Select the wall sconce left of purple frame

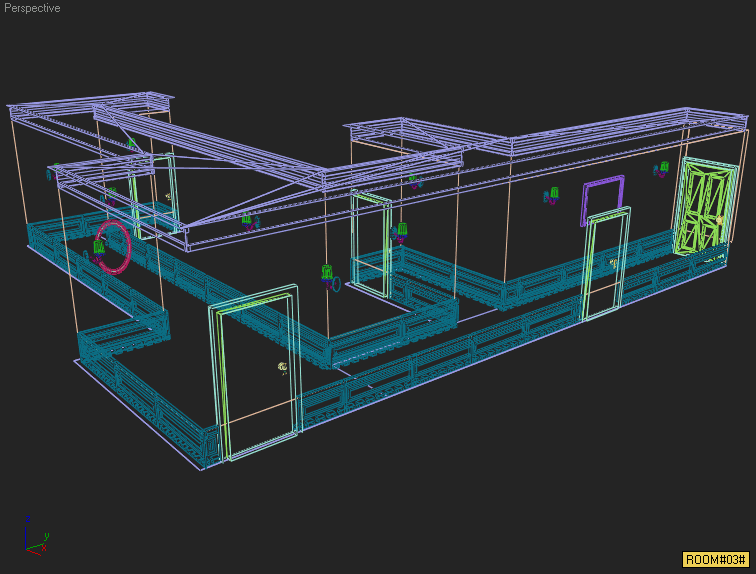coord(550,196)
